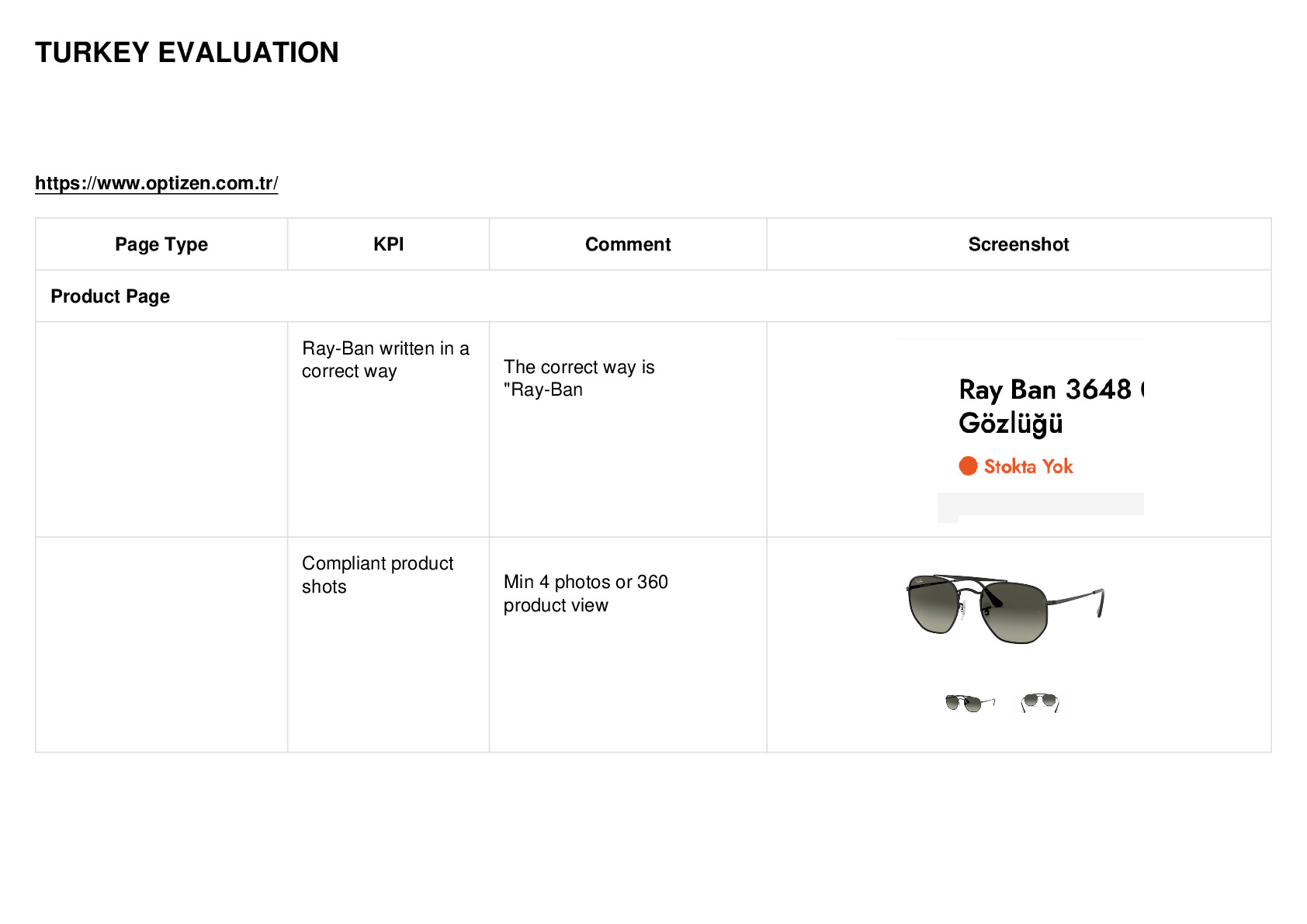Select the KPI column header
This screenshot has height=924, width=1307.
pos(388,244)
